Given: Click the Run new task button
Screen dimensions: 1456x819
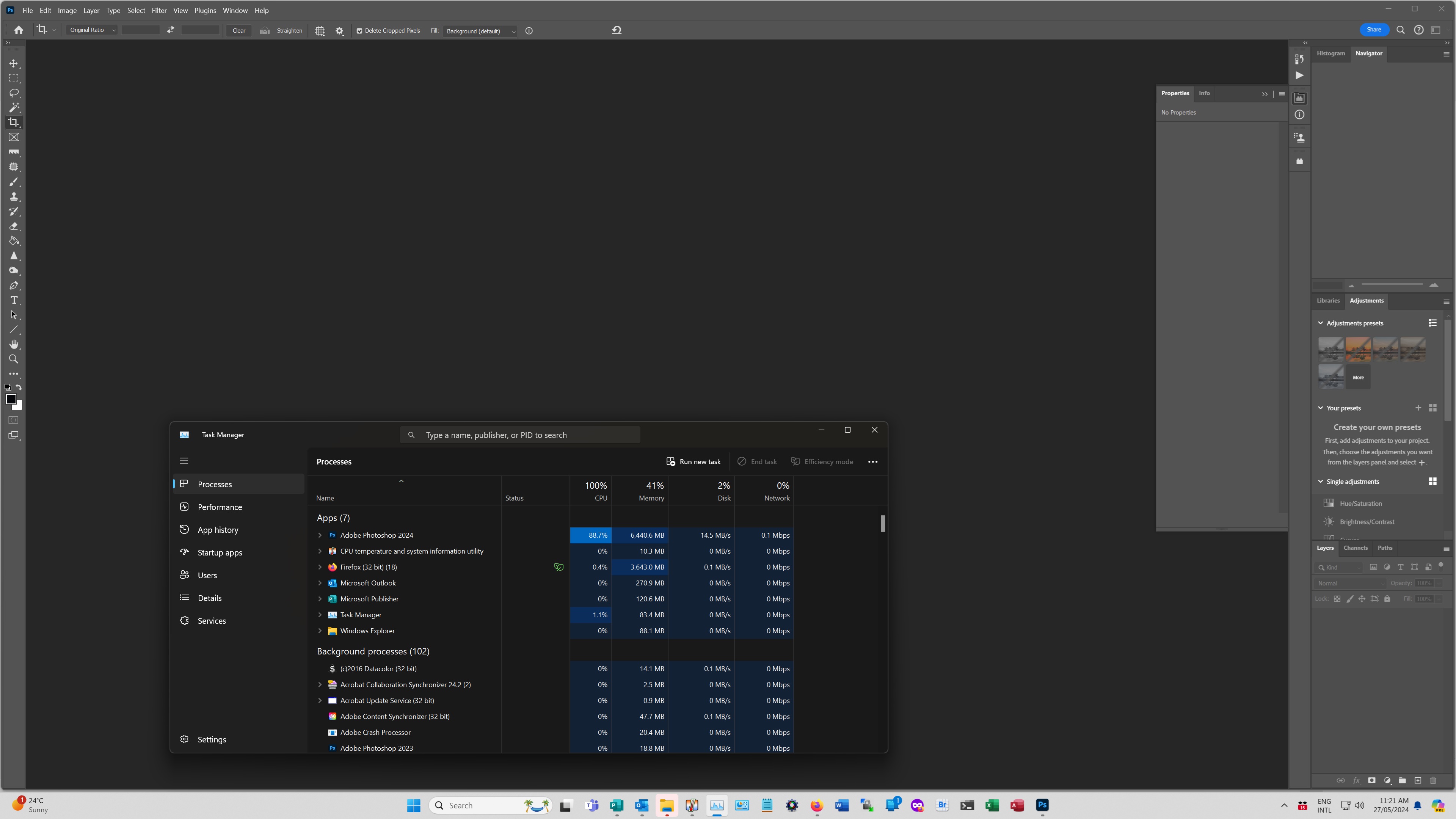Looking at the screenshot, I should pos(693,461).
